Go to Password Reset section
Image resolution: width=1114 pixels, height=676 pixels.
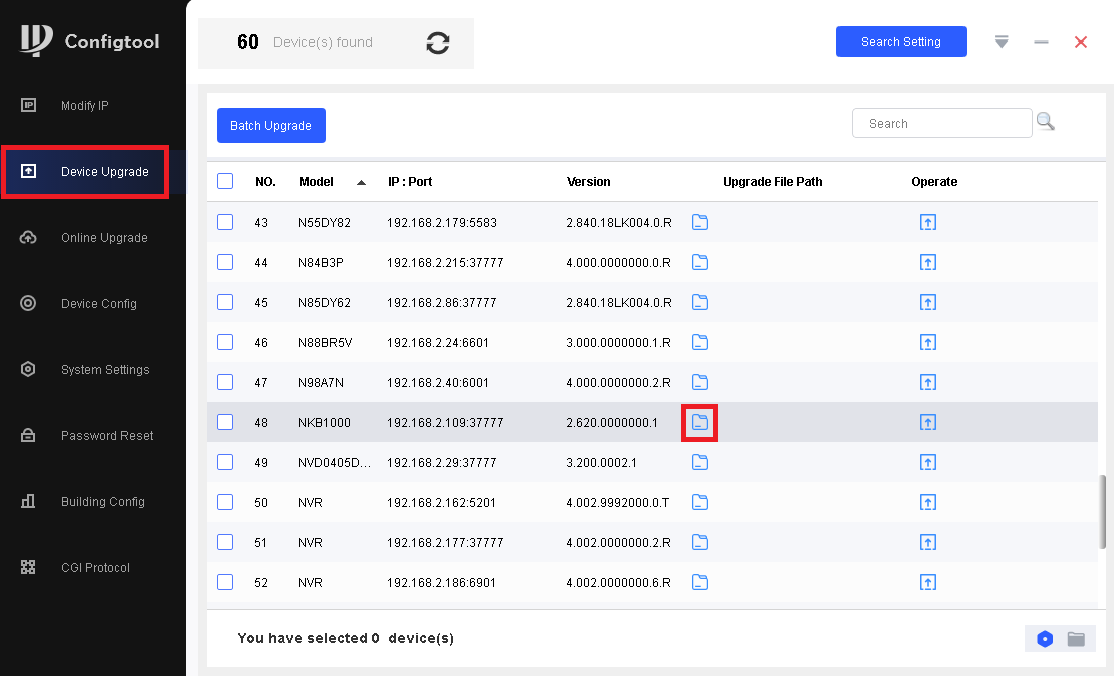click(x=107, y=436)
